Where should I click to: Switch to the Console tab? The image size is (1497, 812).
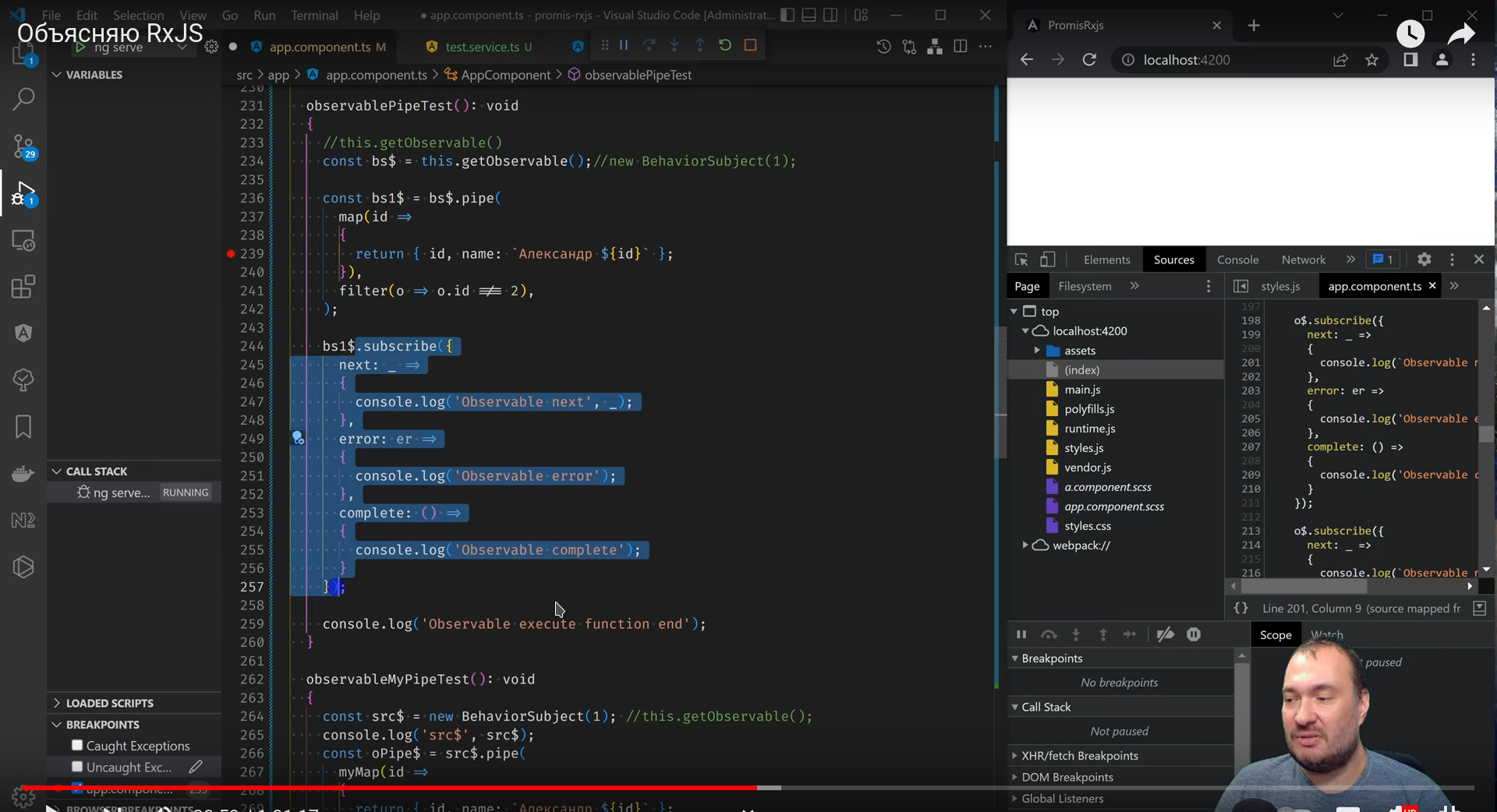click(1237, 259)
